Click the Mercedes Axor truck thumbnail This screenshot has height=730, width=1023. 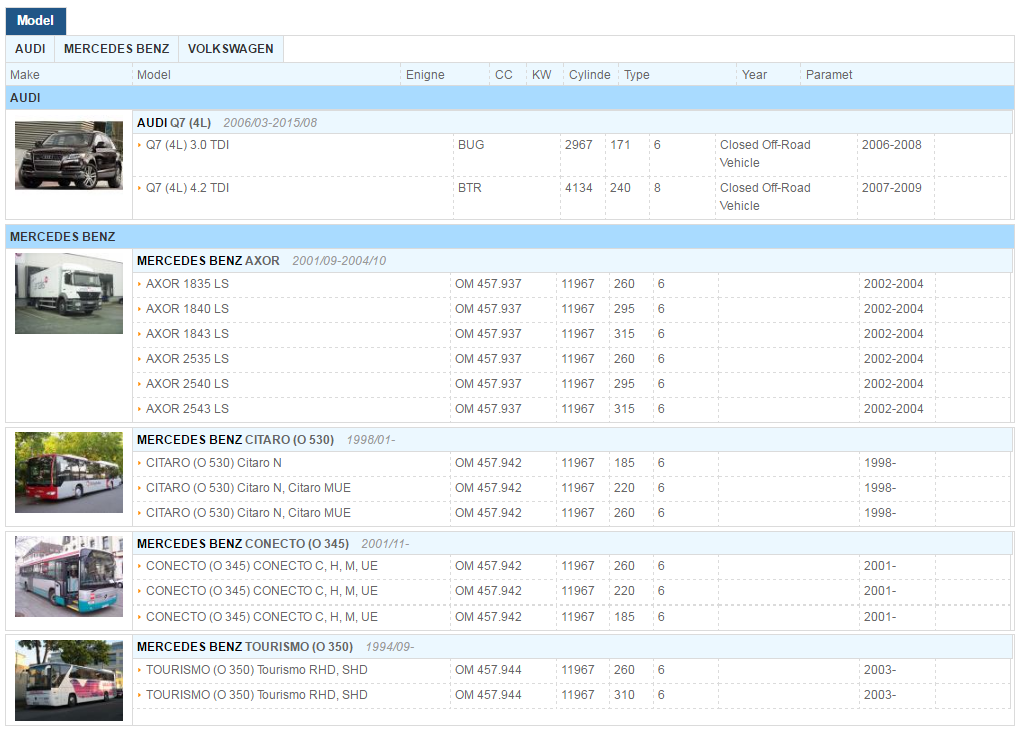pyautogui.click(x=69, y=294)
